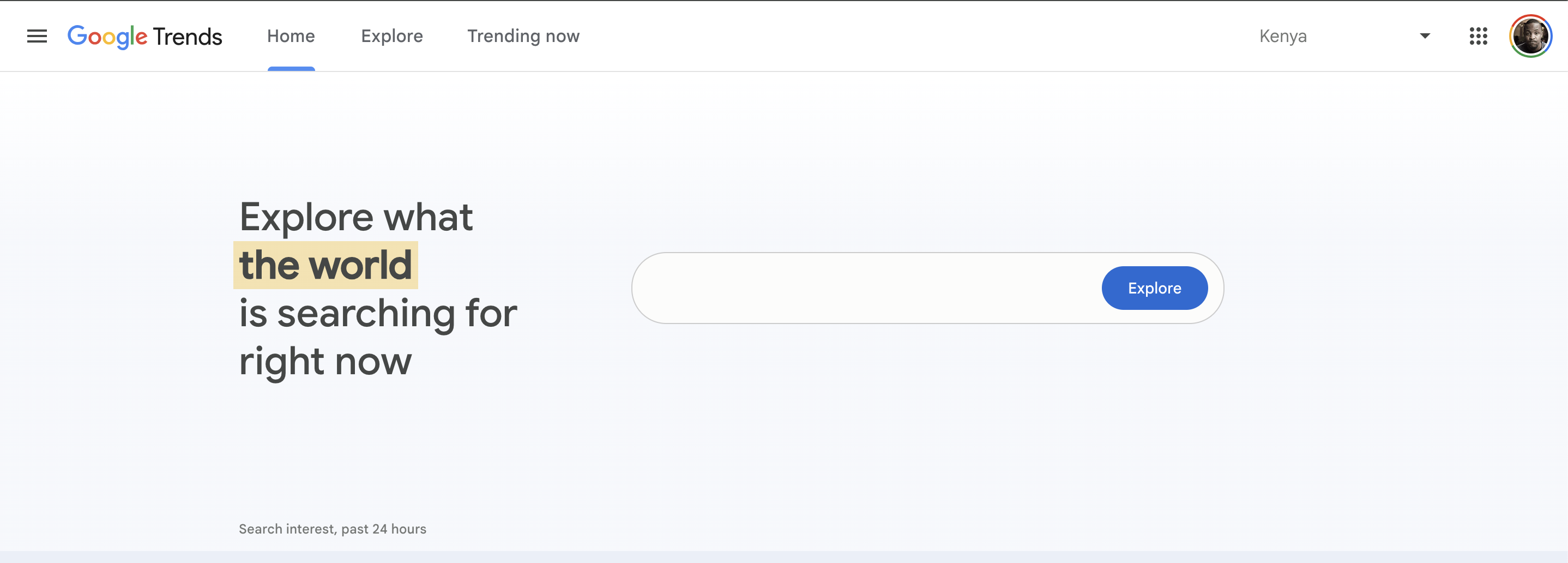1568x563 pixels.
Task: Open the Trending now section
Action: (523, 36)
